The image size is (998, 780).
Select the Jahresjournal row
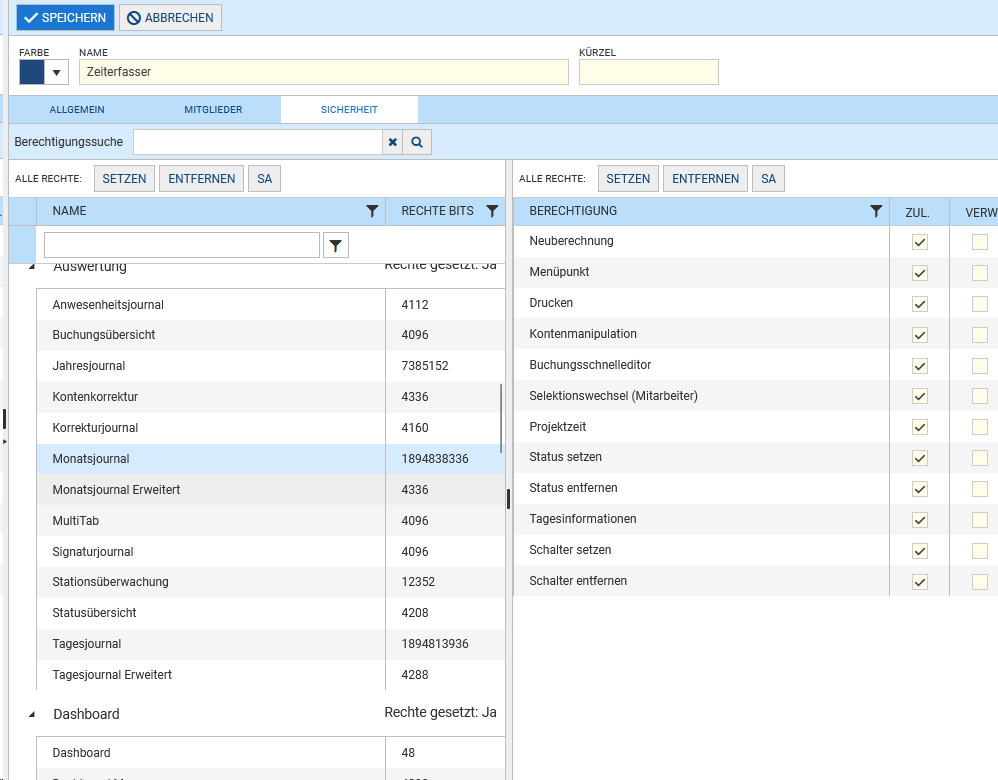point(271,366)
